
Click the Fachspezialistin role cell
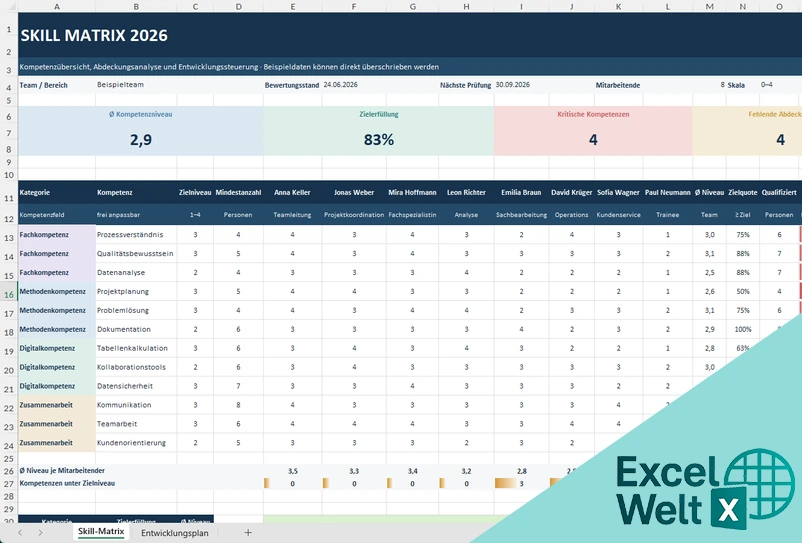(412, 215)
